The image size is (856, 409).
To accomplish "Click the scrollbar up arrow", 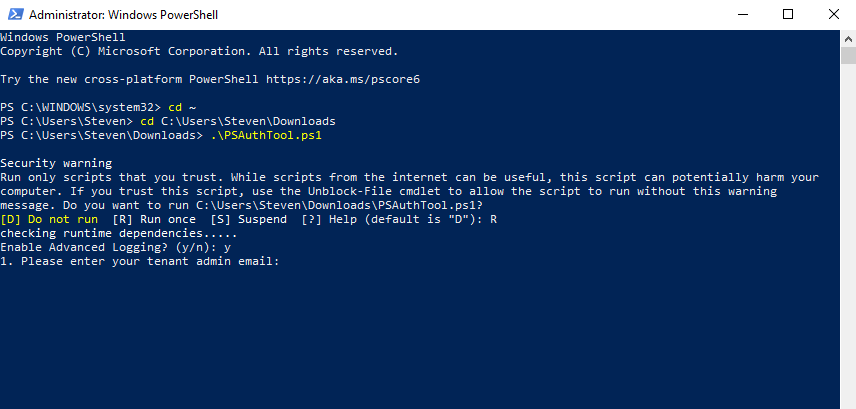I will tap(848, 37).
